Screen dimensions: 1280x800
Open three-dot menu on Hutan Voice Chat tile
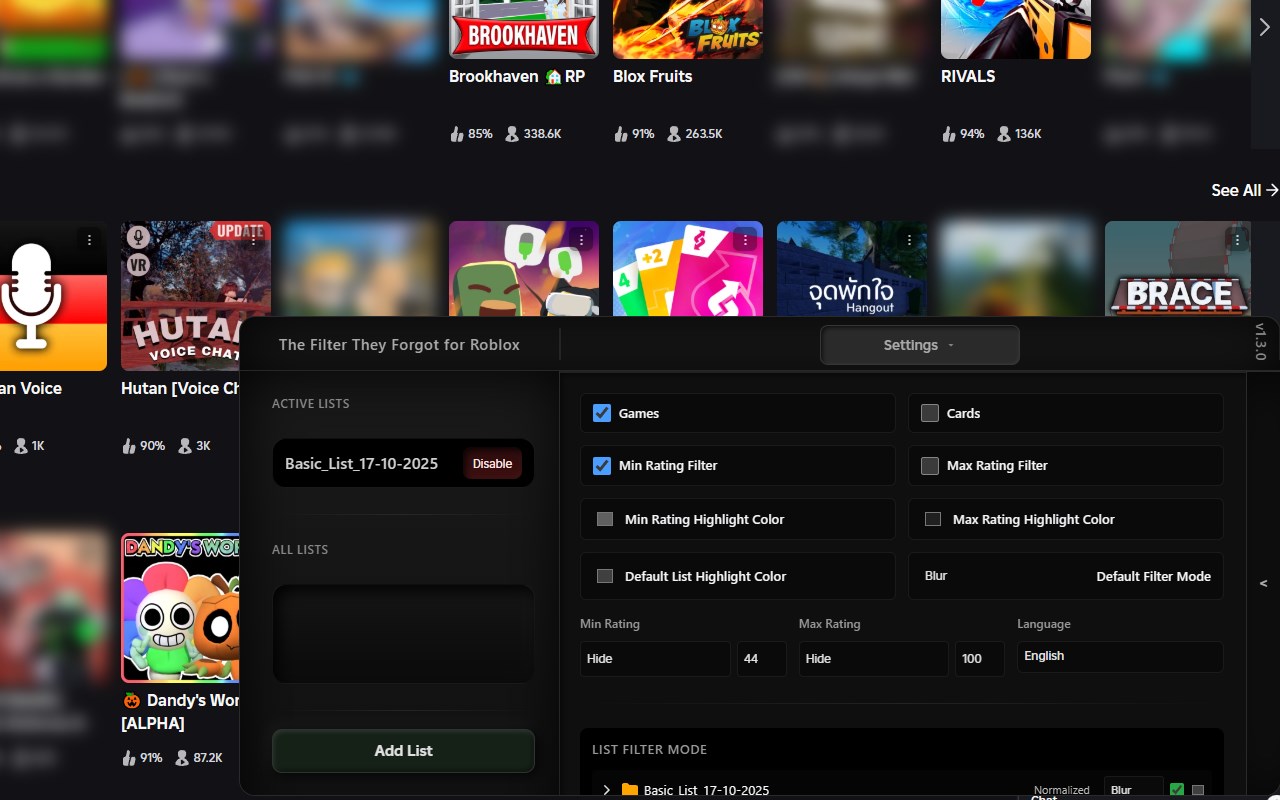click(254, 240)
